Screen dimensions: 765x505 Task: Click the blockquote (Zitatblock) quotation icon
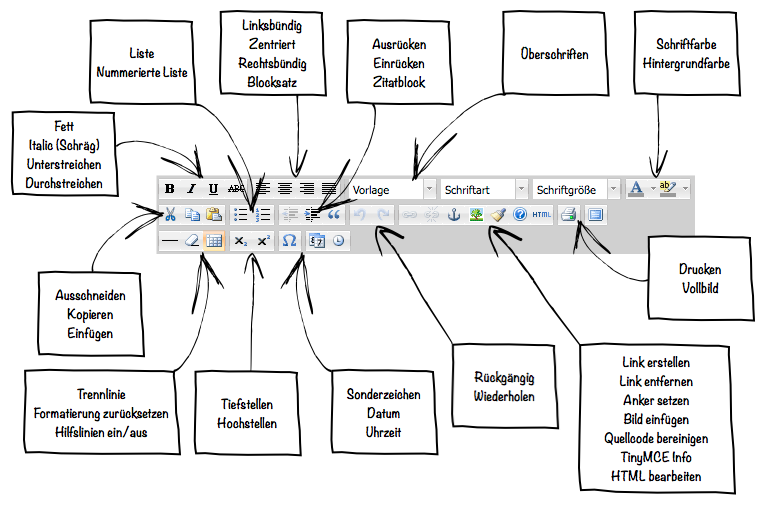pos(334,214)
